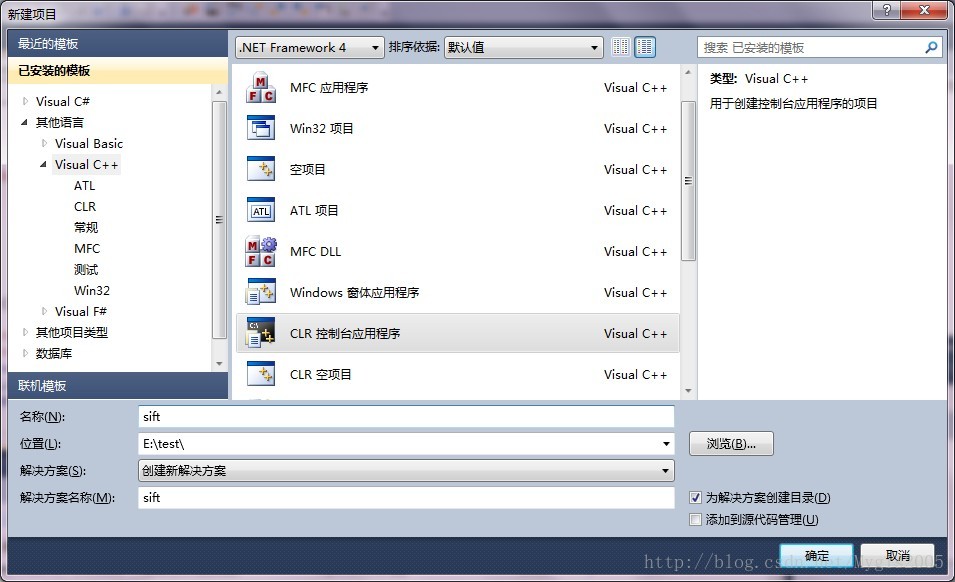Screen dimensions: 955x582
Task: Click the 确定 button
Action: 817,556
